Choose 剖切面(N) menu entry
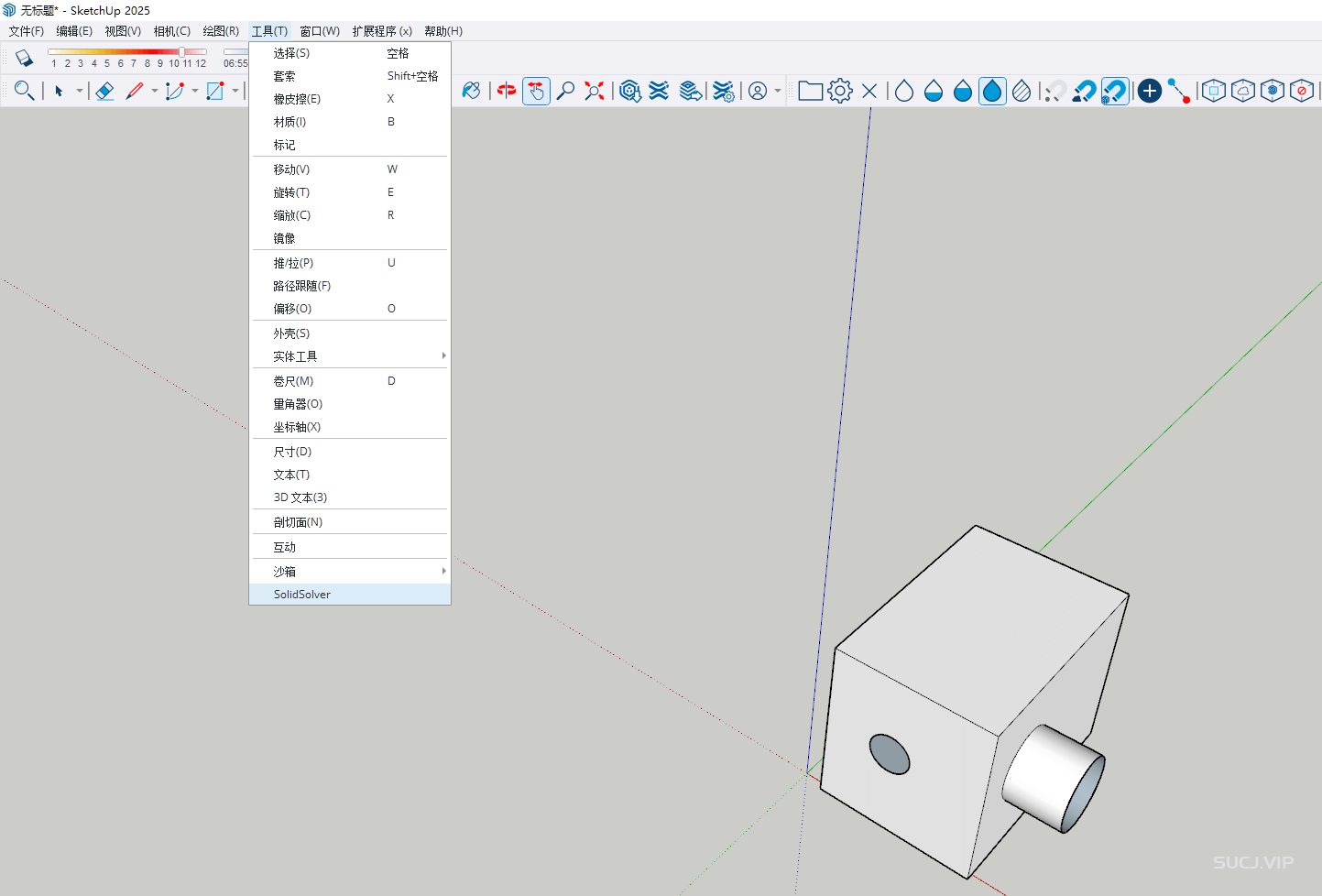1322x896 pixels. [x=350, y=522]
